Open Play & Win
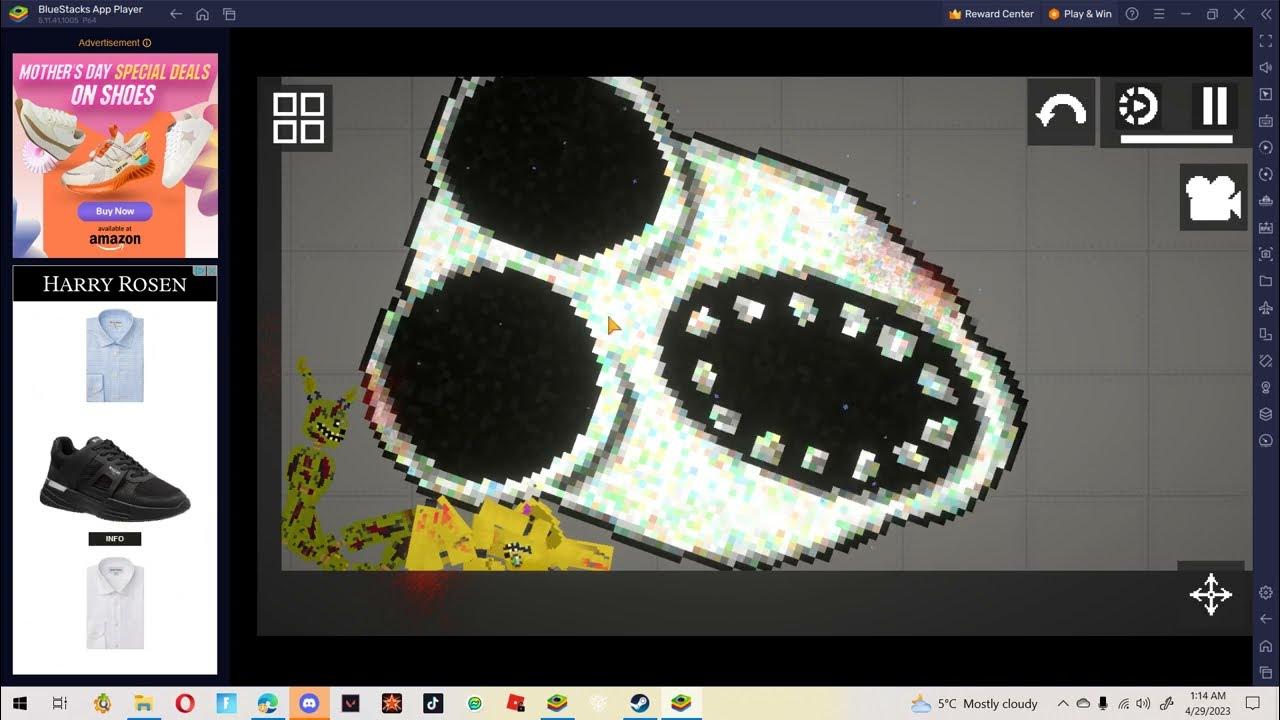1280x720 pixels. pyautogui.click(x=1080, y=14)
